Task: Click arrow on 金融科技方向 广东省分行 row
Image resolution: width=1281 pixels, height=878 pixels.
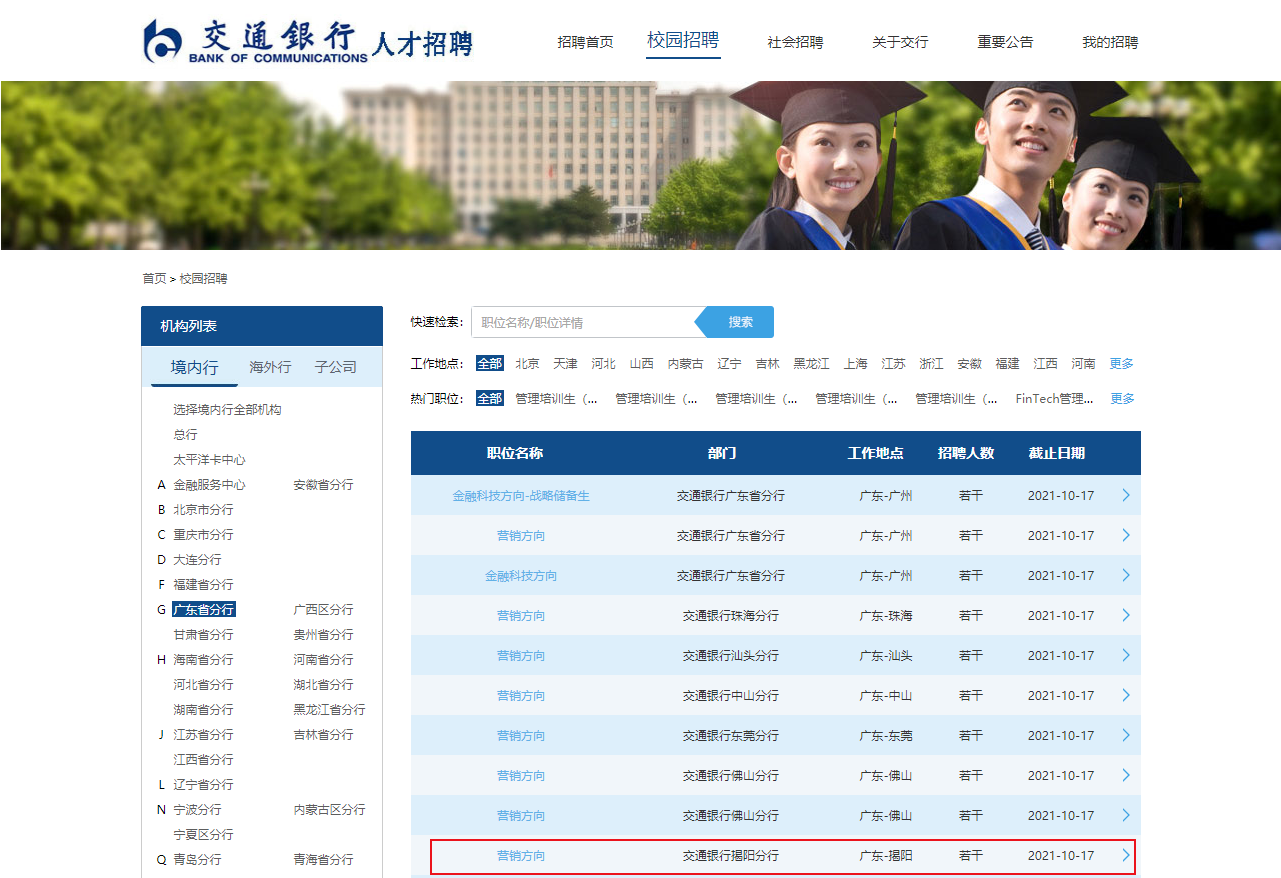Action: [1126, 575]
